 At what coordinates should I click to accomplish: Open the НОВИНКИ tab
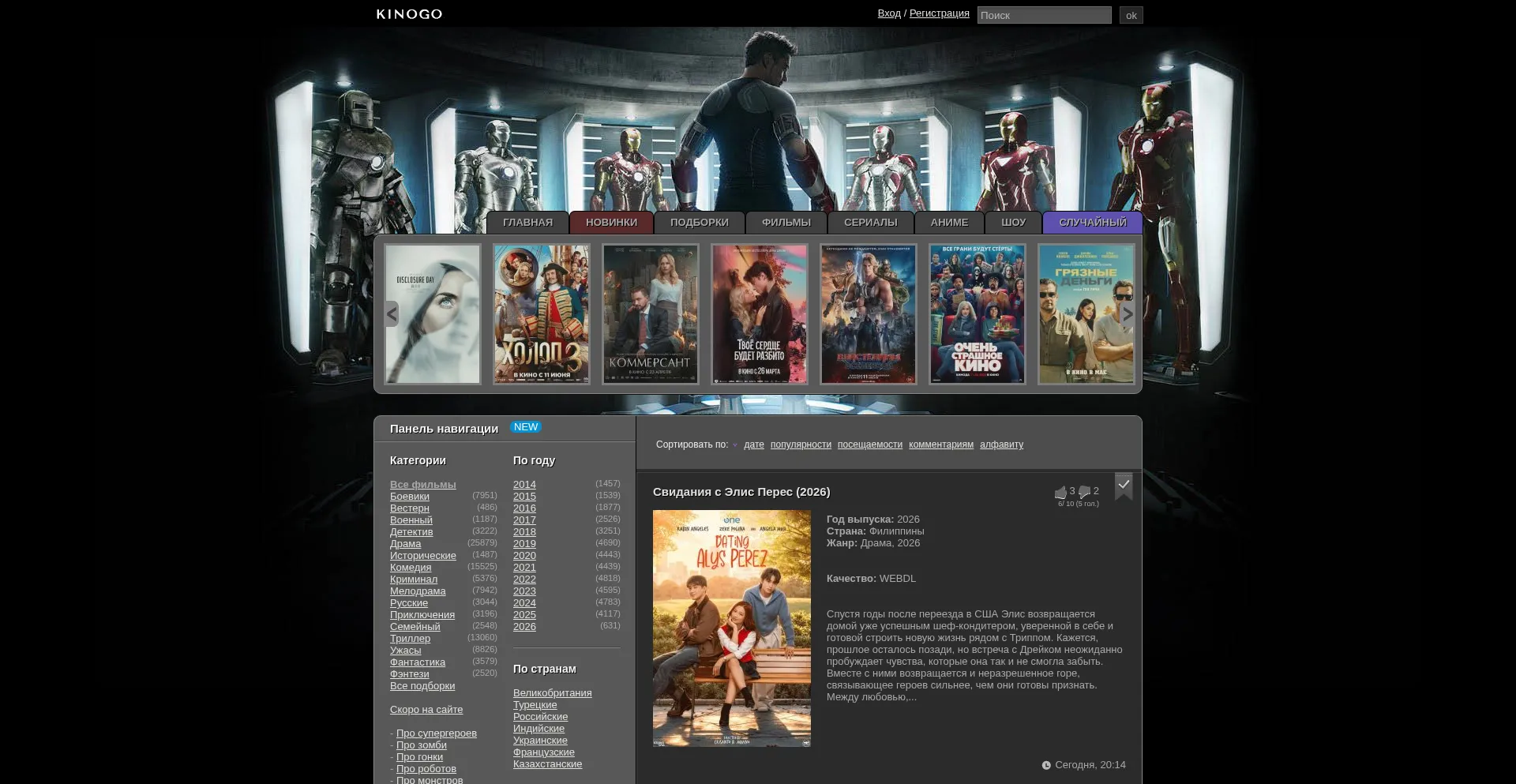coord(611,223)
